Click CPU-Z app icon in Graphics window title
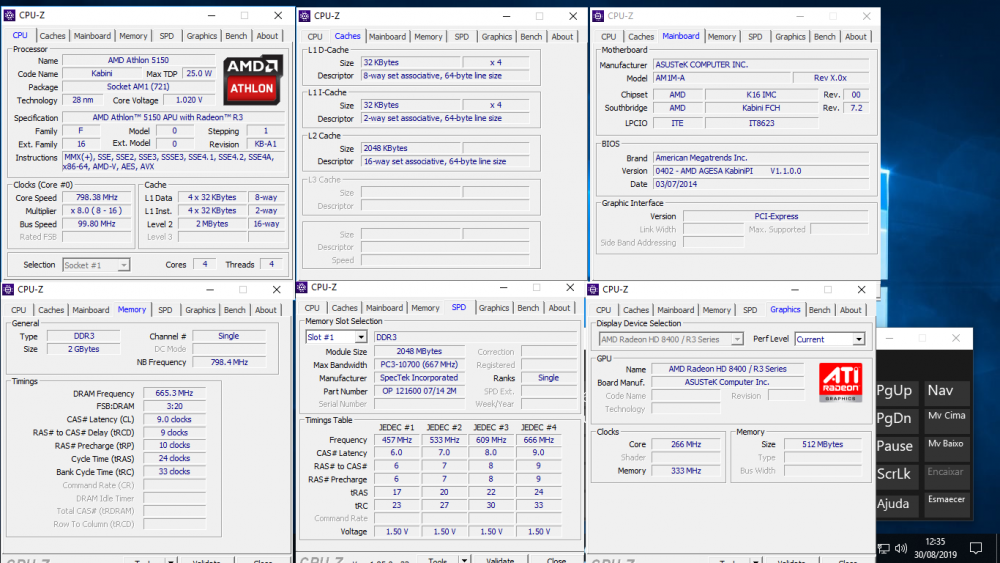This screenshot has height=563, width=1000. click(592, 289)
